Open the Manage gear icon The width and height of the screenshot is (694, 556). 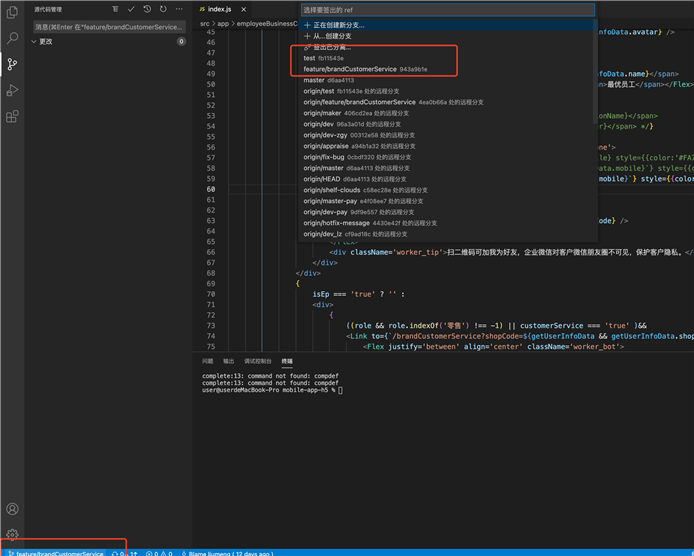[12, 534]
